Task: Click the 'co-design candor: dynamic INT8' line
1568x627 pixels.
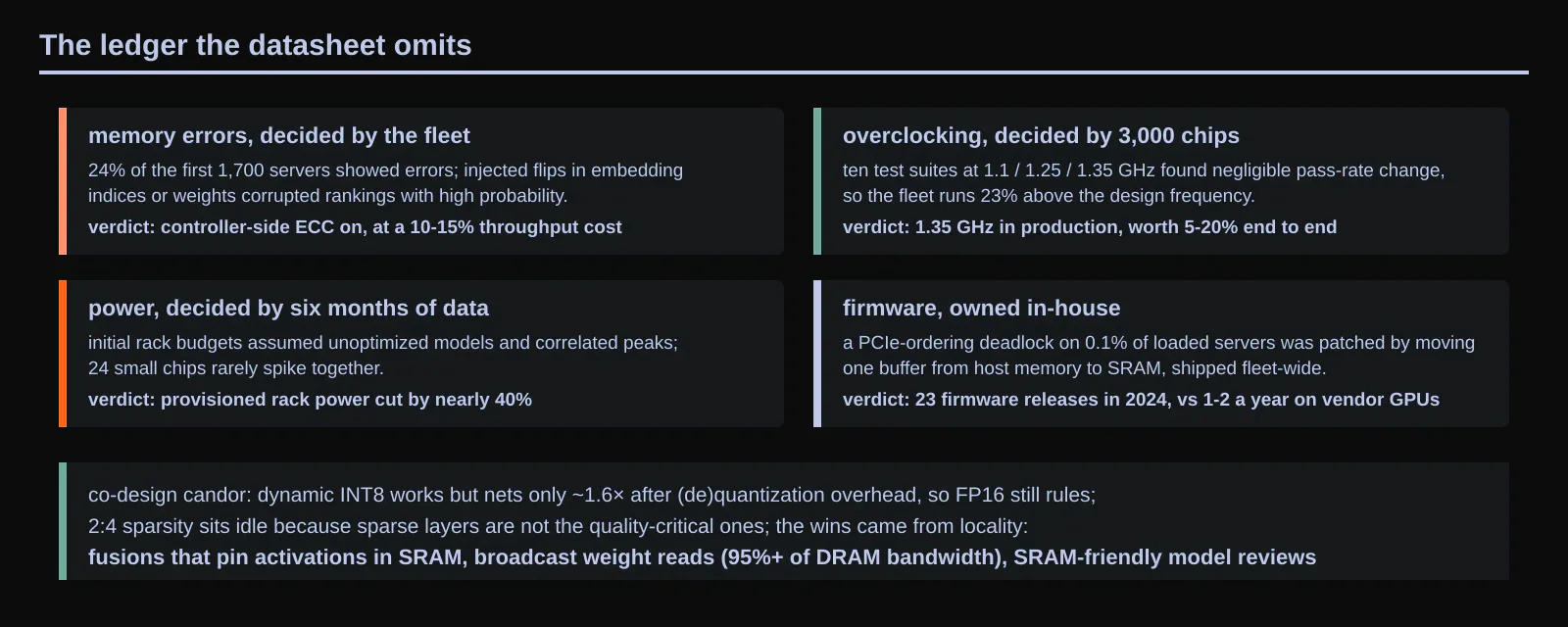Action: click(592, 495)
